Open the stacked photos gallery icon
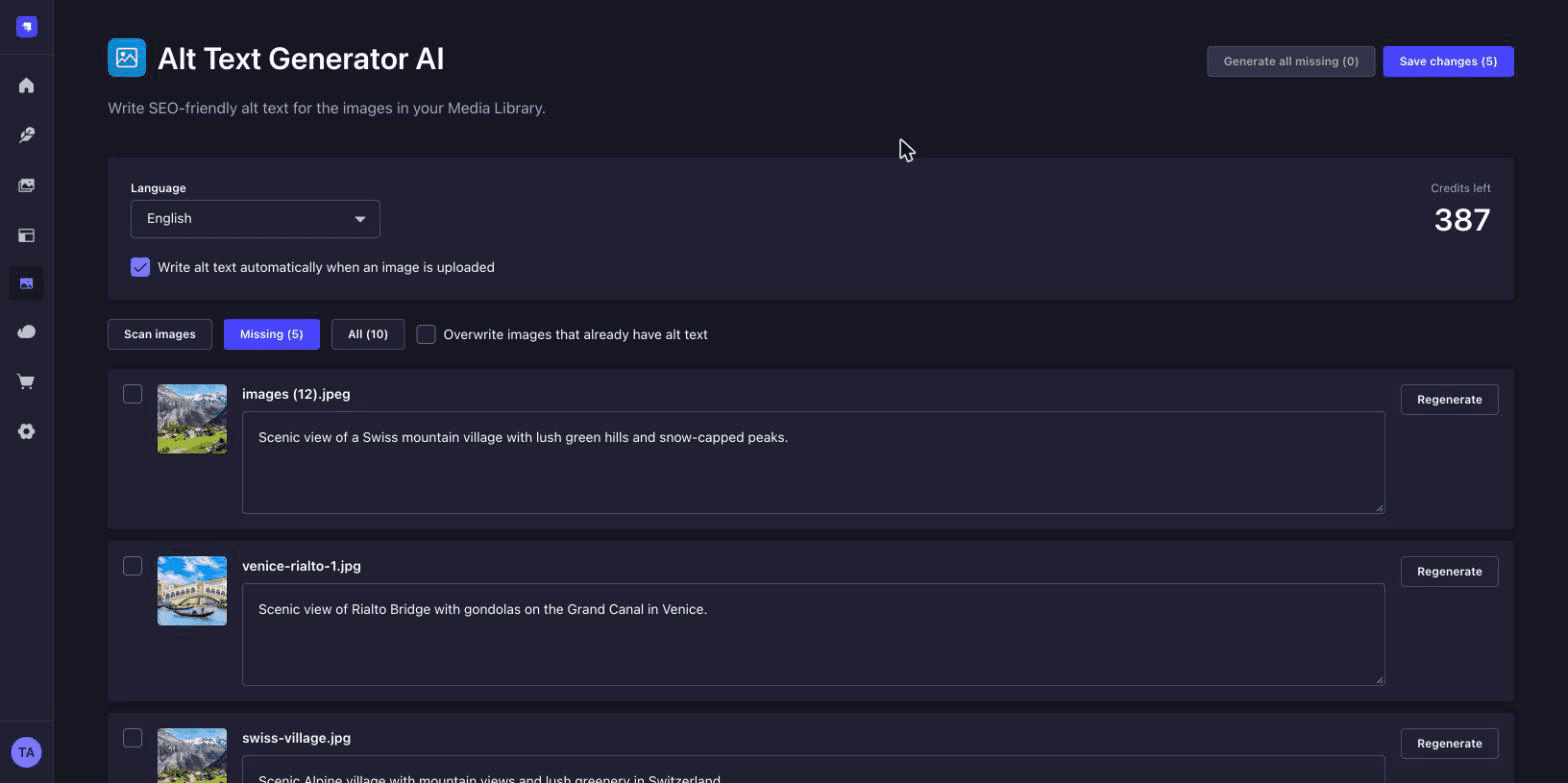 click(x=27, y=185)
